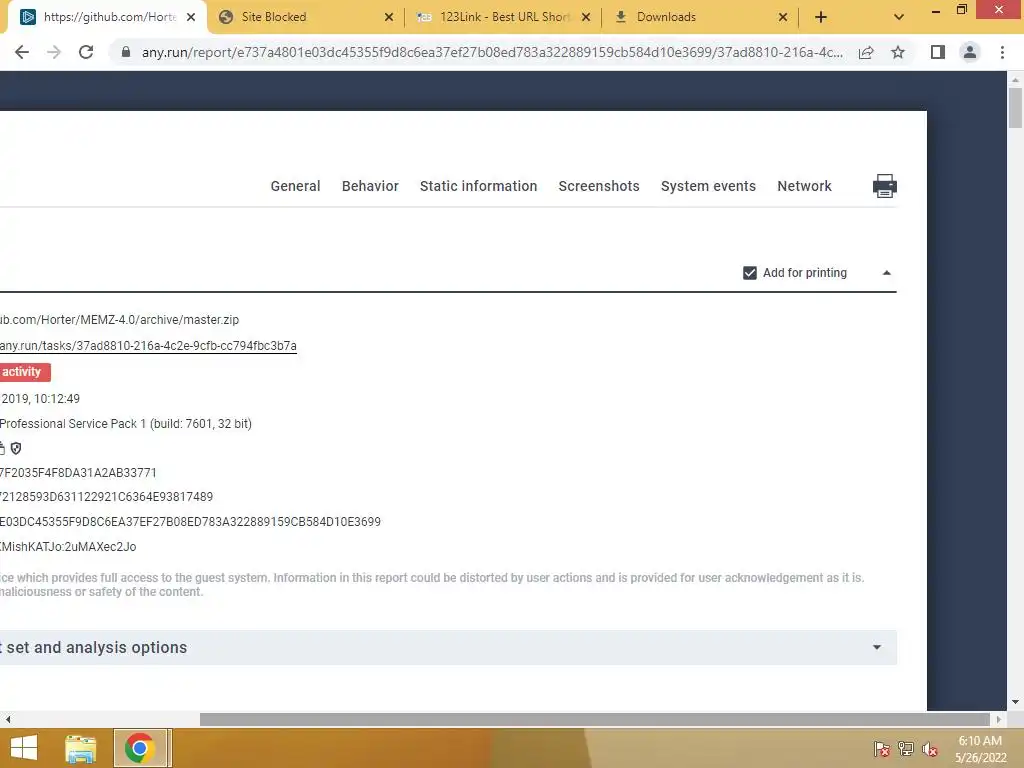Go to the Behavior section
1024x768 pixels.
click(370, 186)
